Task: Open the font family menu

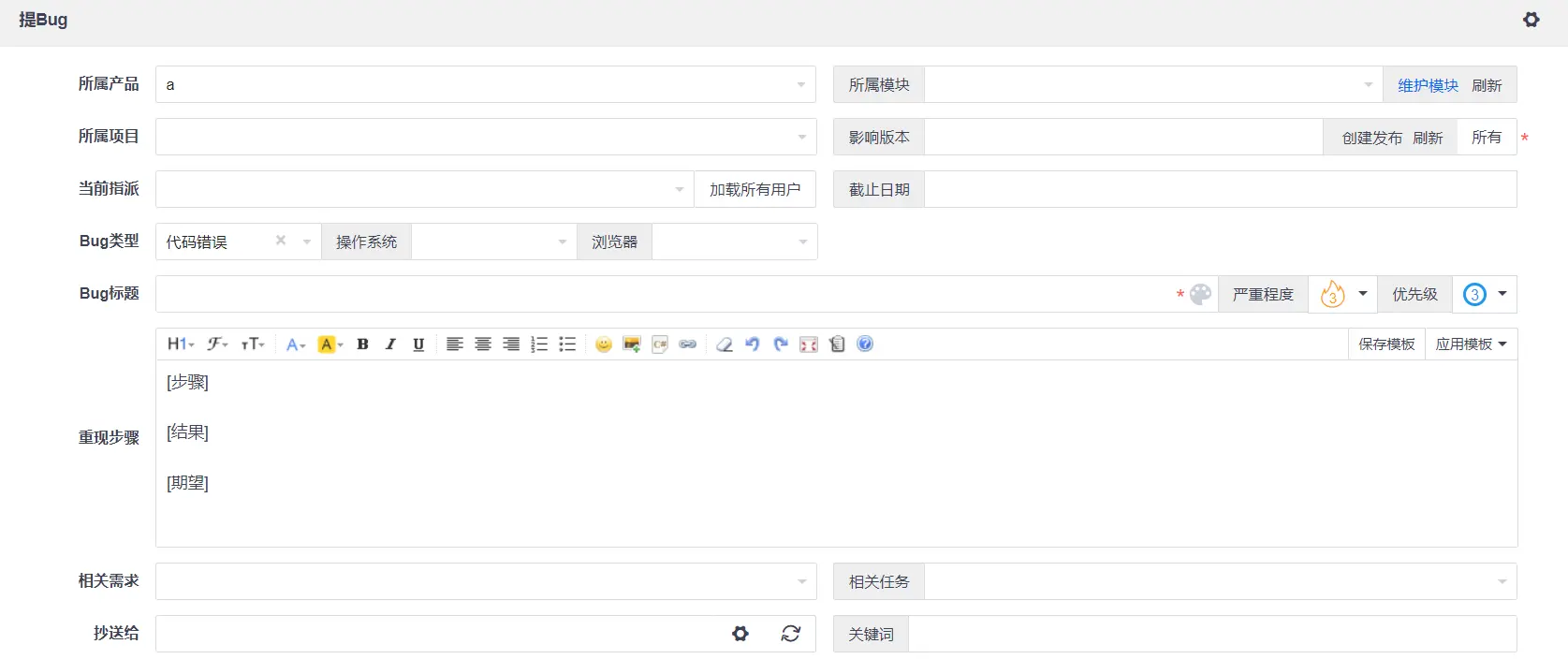Action: click(x=217, y=344)
